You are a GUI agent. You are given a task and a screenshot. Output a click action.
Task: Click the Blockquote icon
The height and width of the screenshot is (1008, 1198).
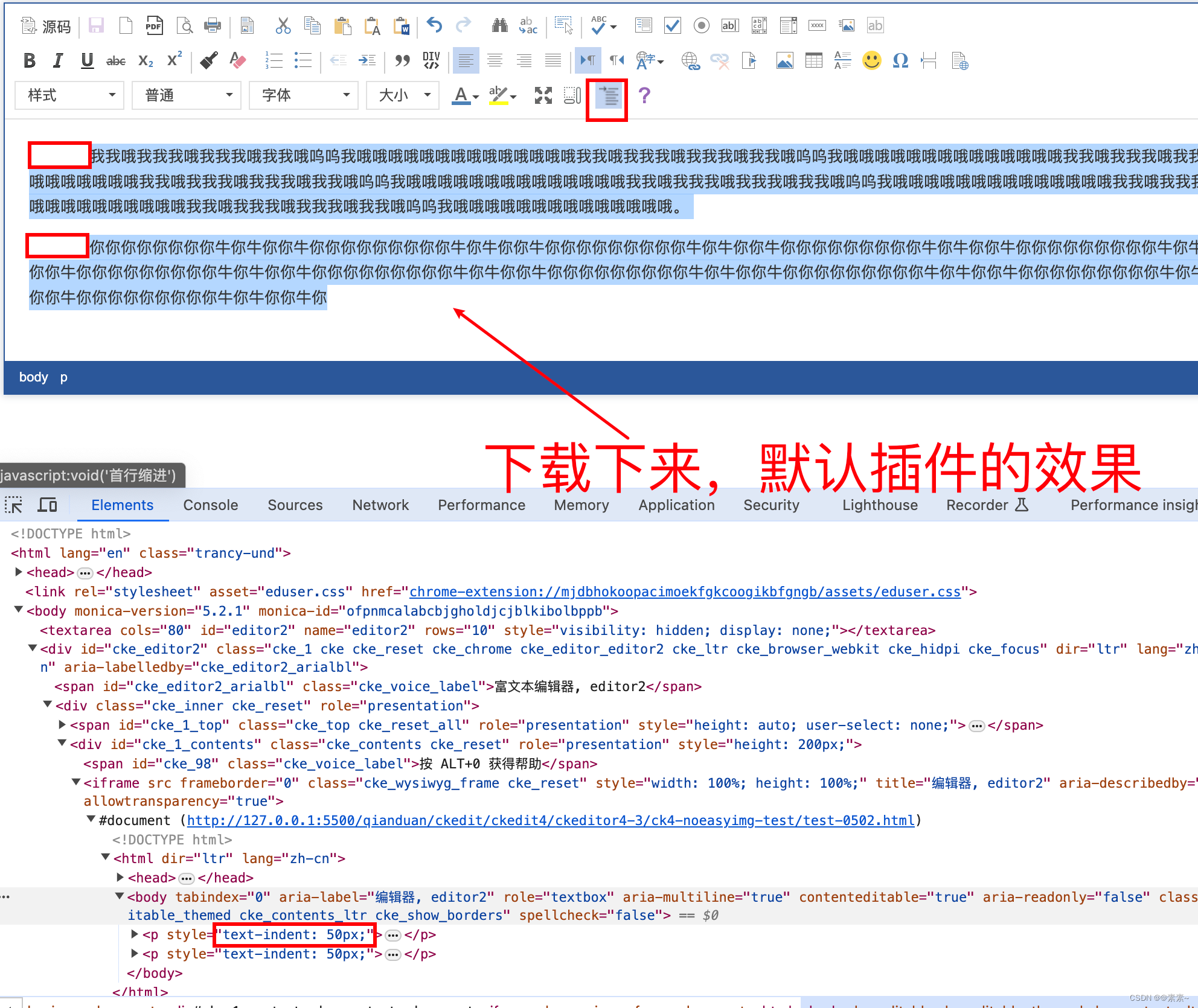[402, 60]
